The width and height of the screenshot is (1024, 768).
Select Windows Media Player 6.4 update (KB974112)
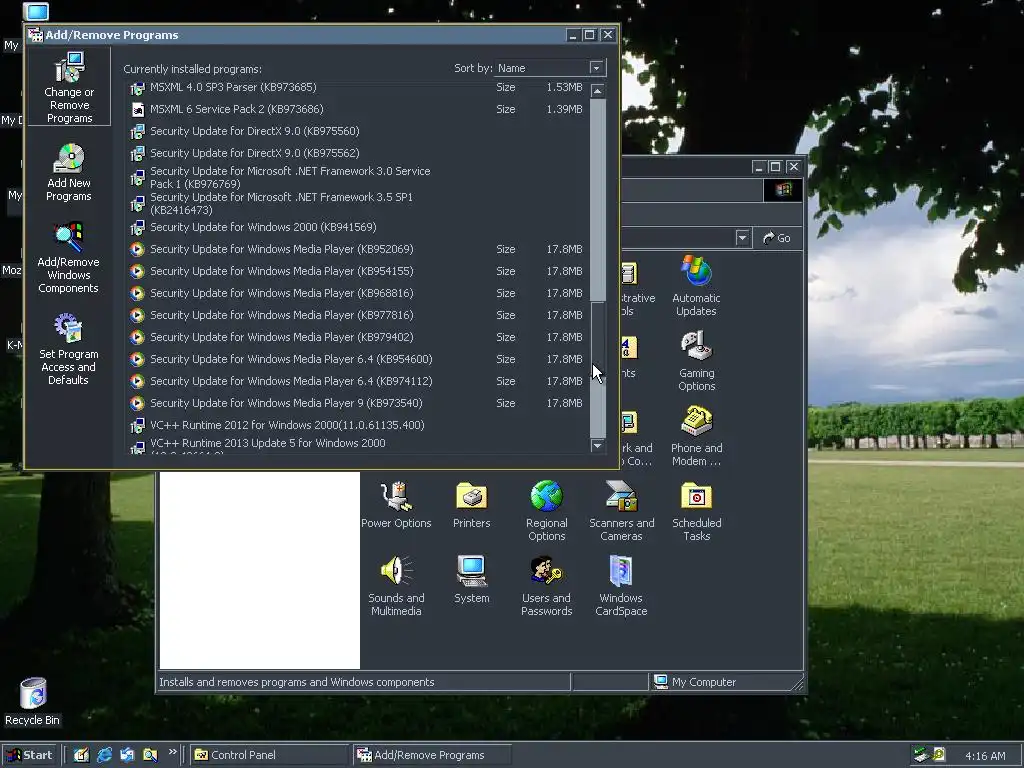point(356,381)
